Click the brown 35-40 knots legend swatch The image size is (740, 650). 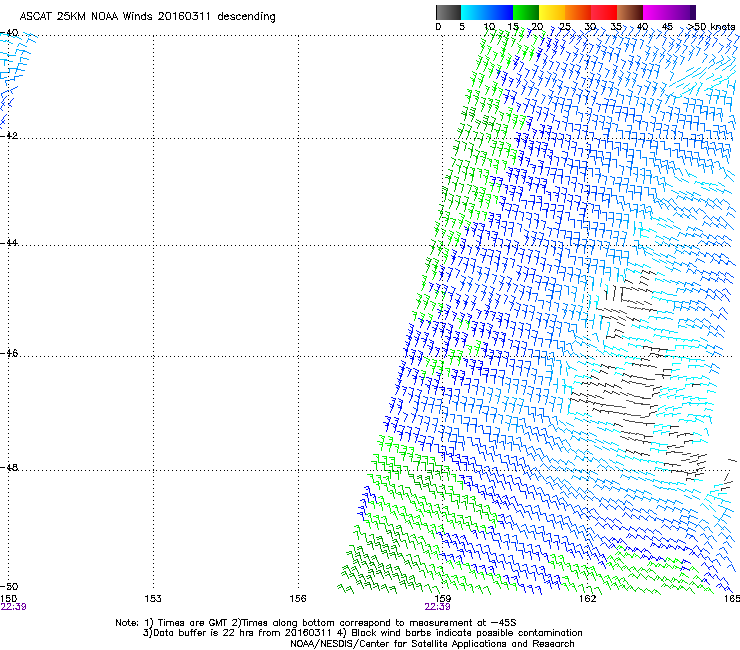[630, 12]
